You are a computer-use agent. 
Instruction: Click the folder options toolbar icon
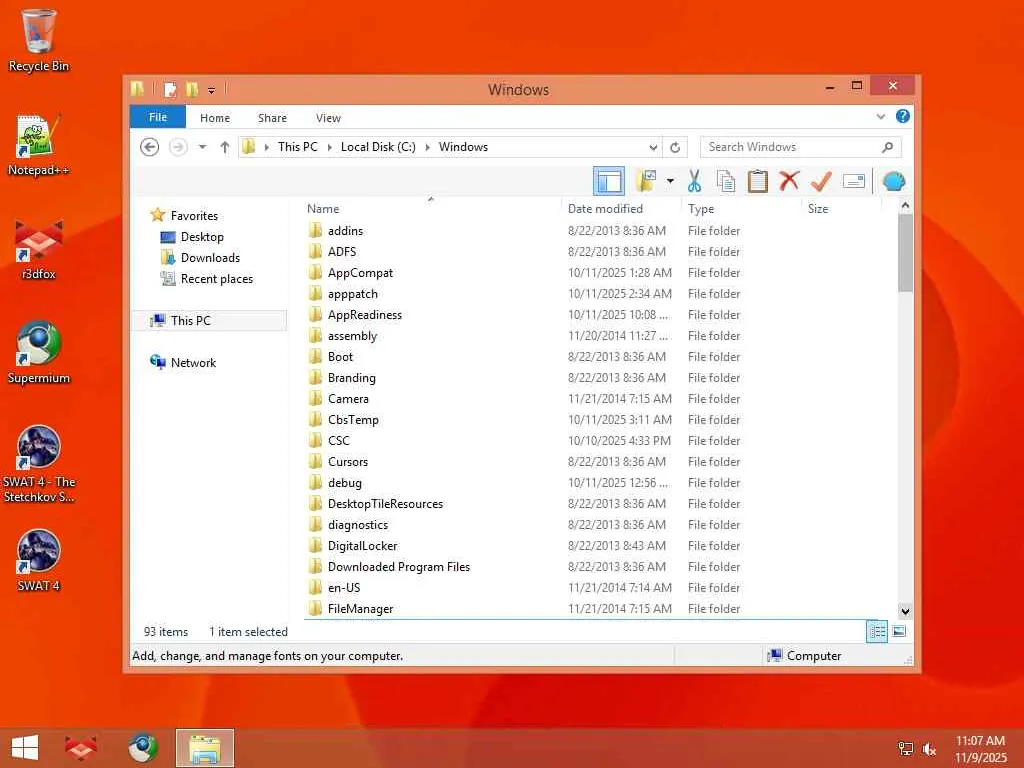[x=646, y=181]
